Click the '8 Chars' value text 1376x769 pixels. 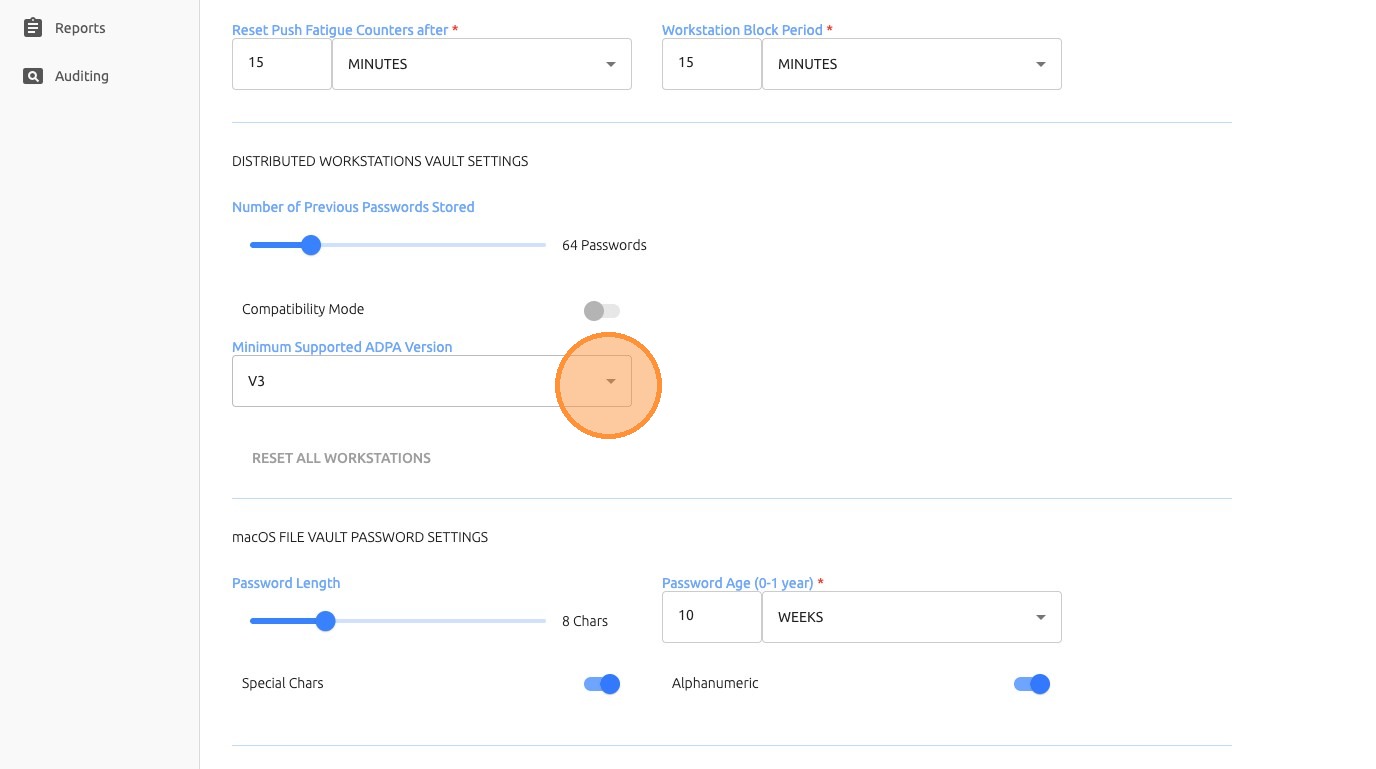585,621
